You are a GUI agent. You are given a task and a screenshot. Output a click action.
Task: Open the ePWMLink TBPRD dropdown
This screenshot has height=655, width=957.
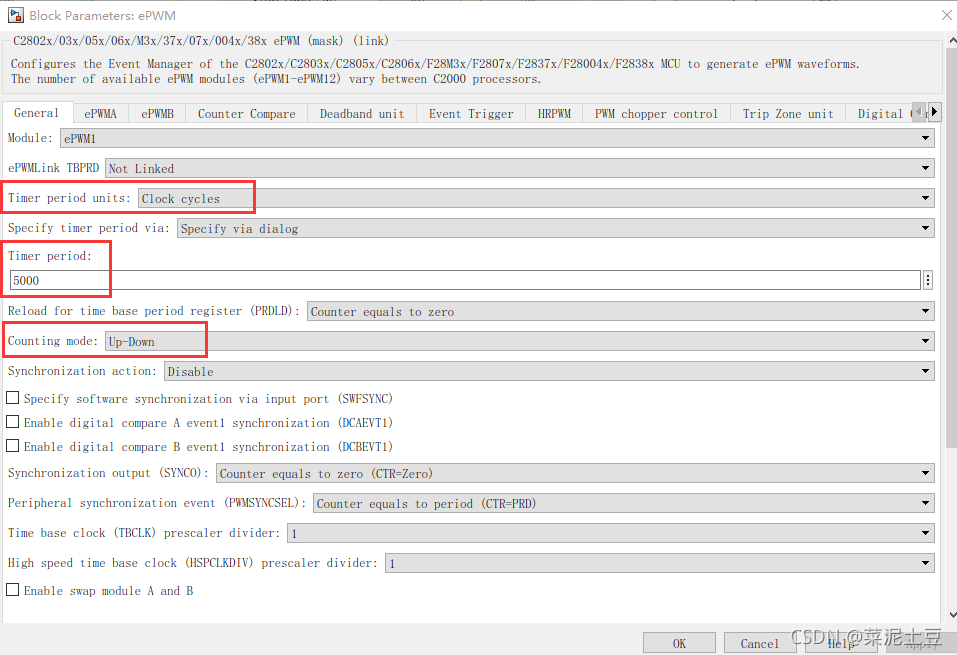(x=519, y=168)
